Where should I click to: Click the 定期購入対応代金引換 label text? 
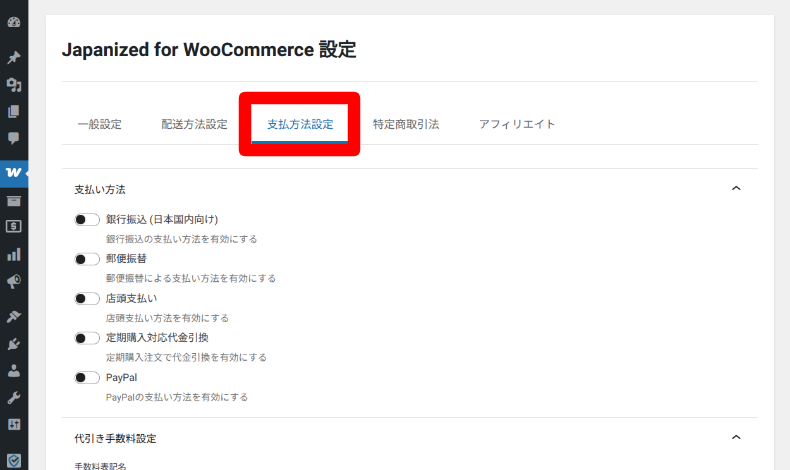coord(157,338)
